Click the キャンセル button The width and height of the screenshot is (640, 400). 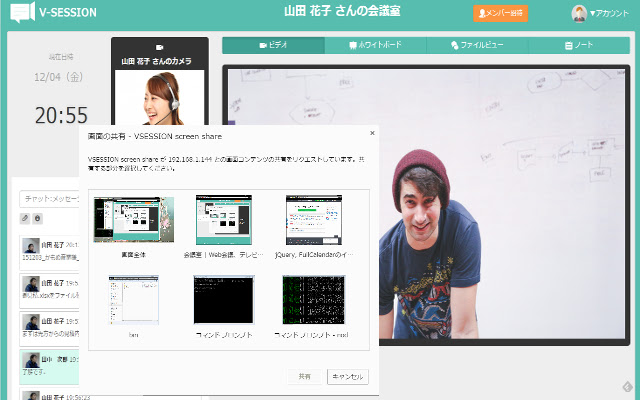click(348, 376)
